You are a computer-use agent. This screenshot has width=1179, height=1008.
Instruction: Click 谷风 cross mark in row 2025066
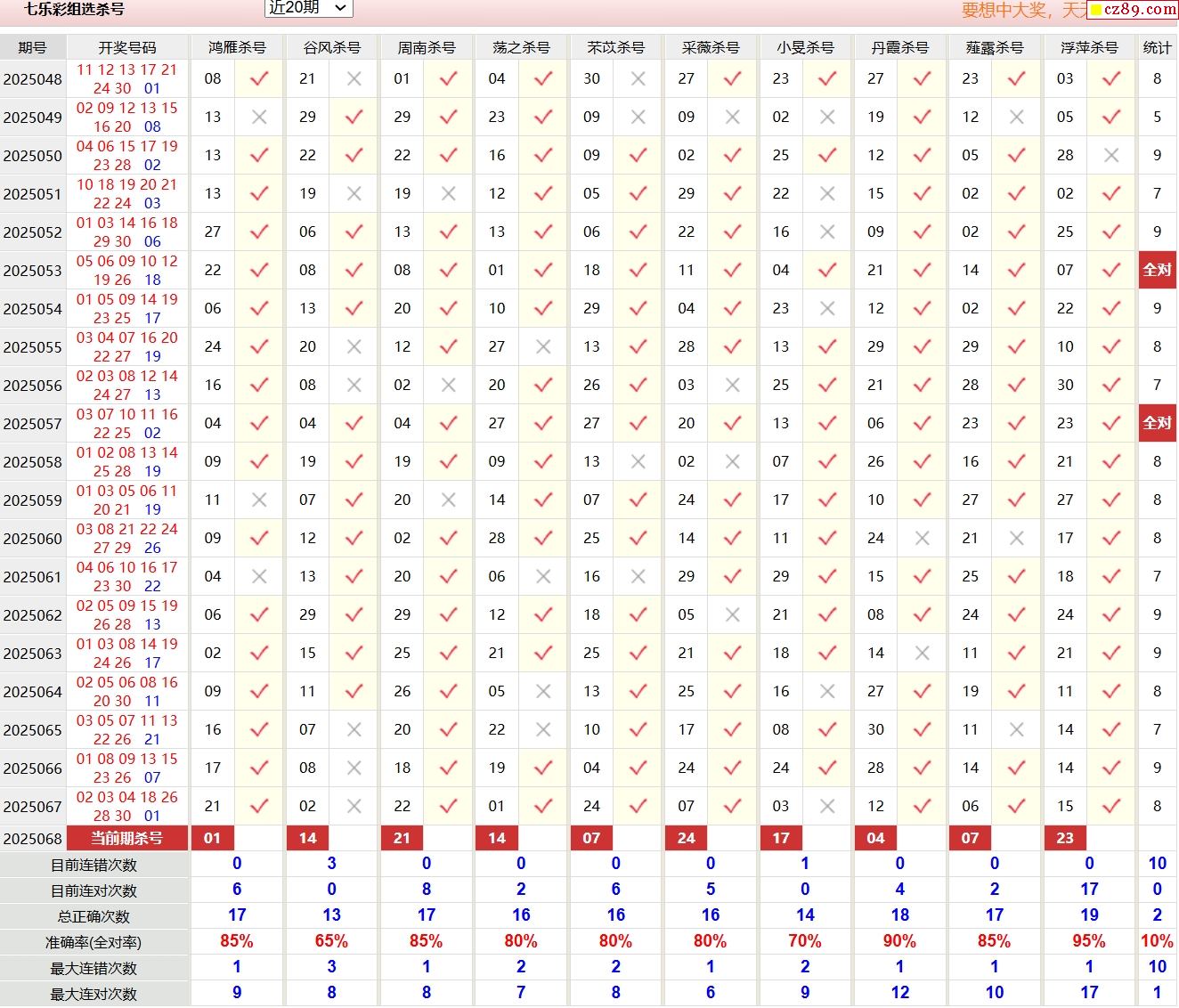point(354,768)
